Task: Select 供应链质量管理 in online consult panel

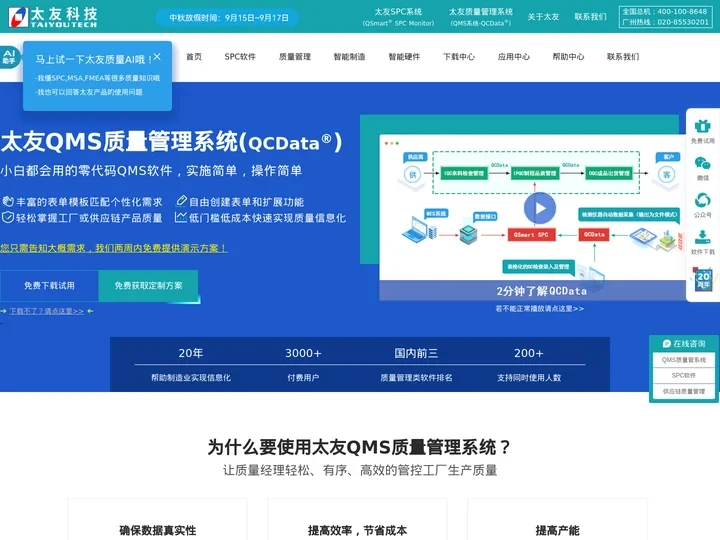Action: (x=684, y=391)
